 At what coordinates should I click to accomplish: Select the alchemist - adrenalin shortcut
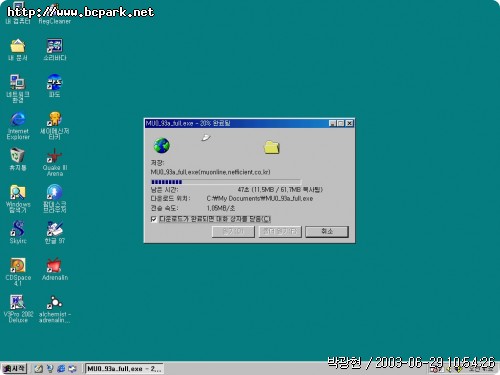click(55, 309)
